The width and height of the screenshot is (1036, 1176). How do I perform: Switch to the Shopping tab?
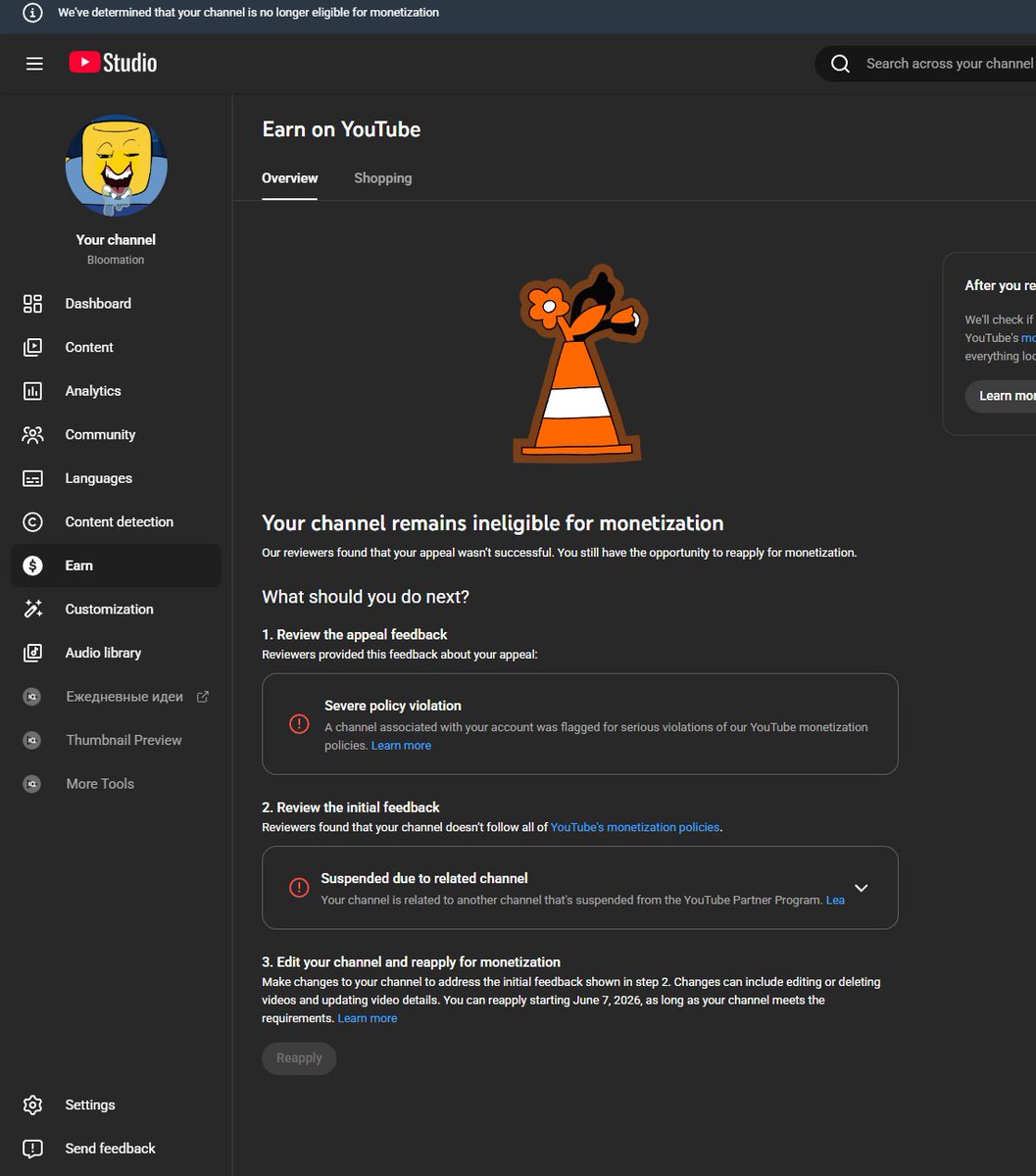(x=382, y=178)
